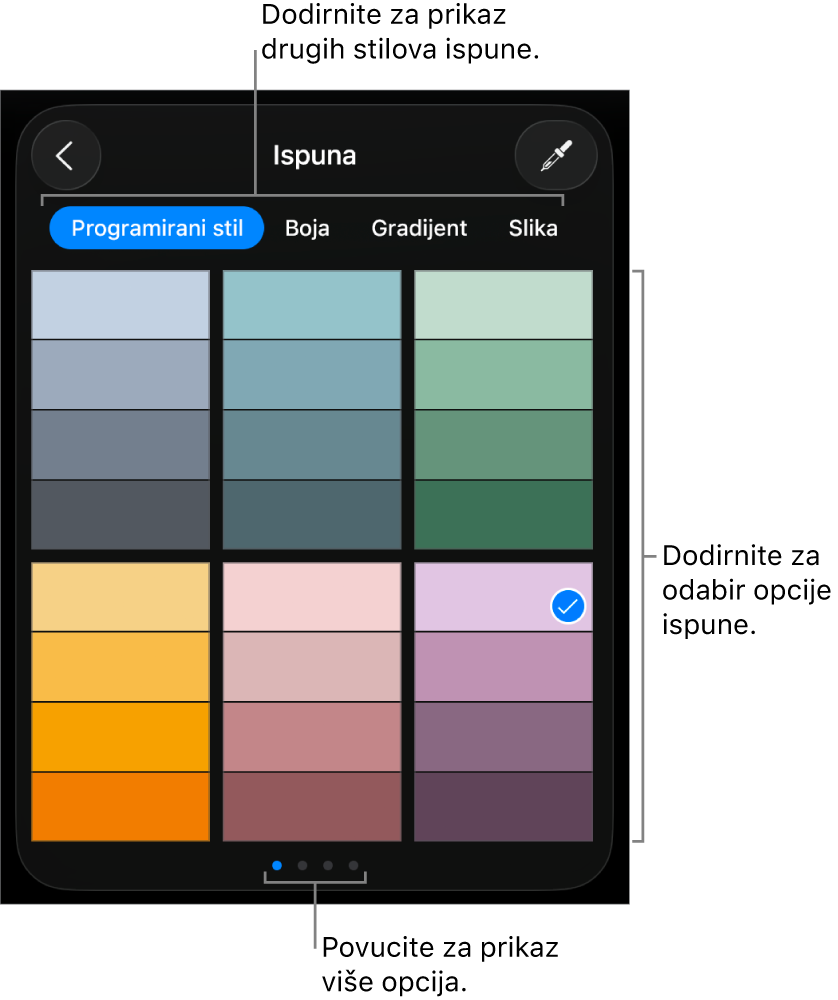Viewport: 838px width, 1000px height.
Task: Choose the second blue-gray swatch
Action: click(x=121, y=375)
